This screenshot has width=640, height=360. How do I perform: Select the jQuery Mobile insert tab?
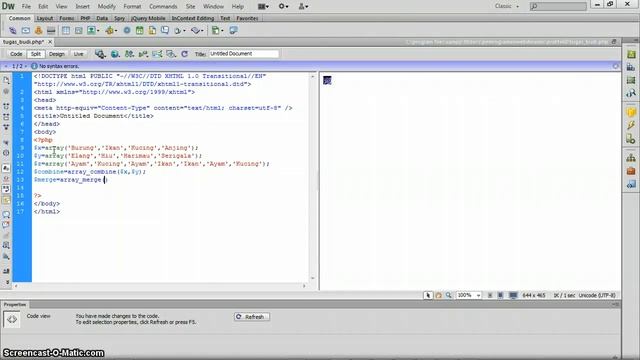[x=148, y=18]
